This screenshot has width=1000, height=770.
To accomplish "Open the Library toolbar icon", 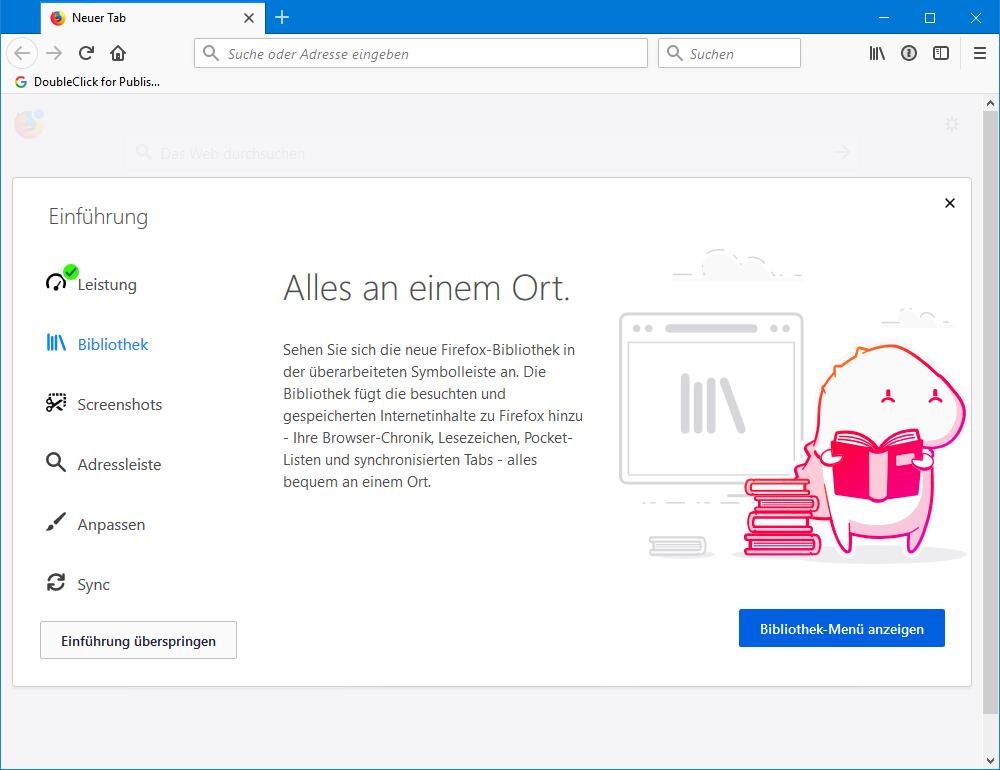I will point(877,54).
